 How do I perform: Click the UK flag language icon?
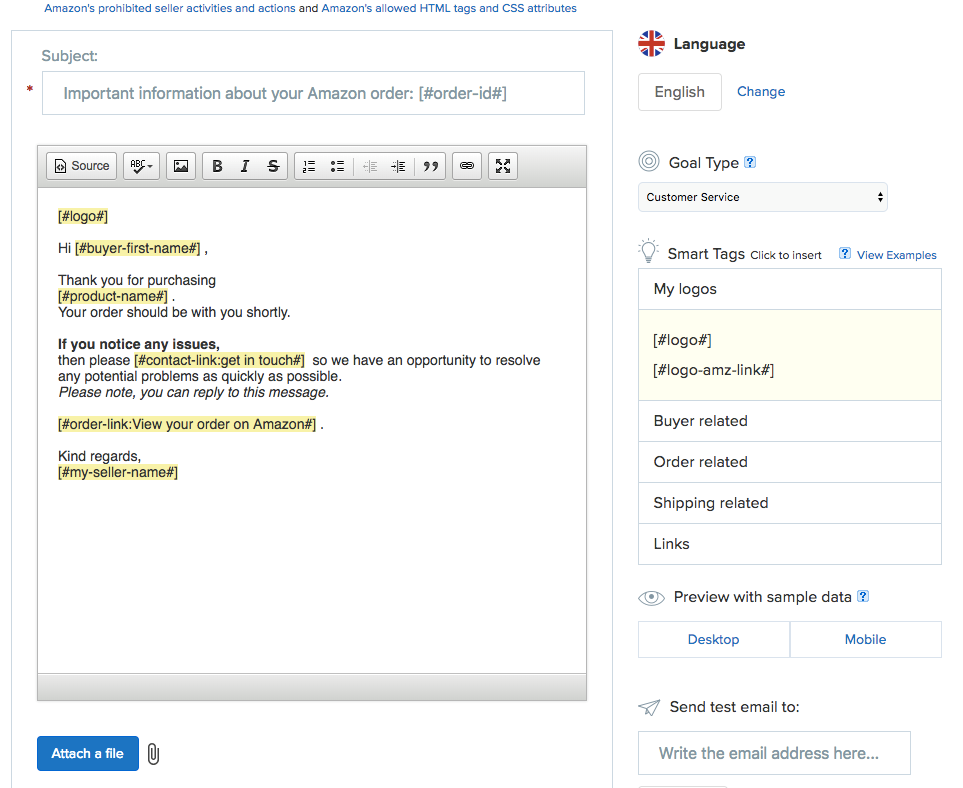point(651,44)
